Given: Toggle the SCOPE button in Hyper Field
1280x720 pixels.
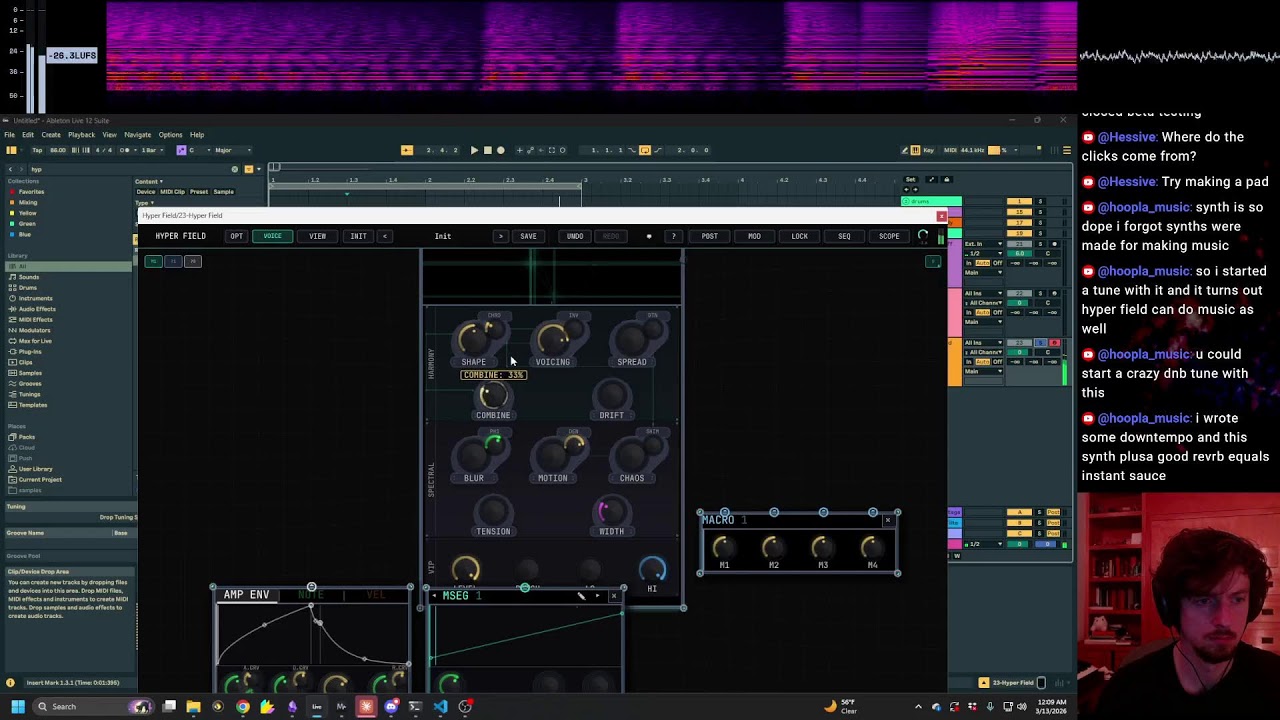Looking at the screenshot, I should 889,236.
